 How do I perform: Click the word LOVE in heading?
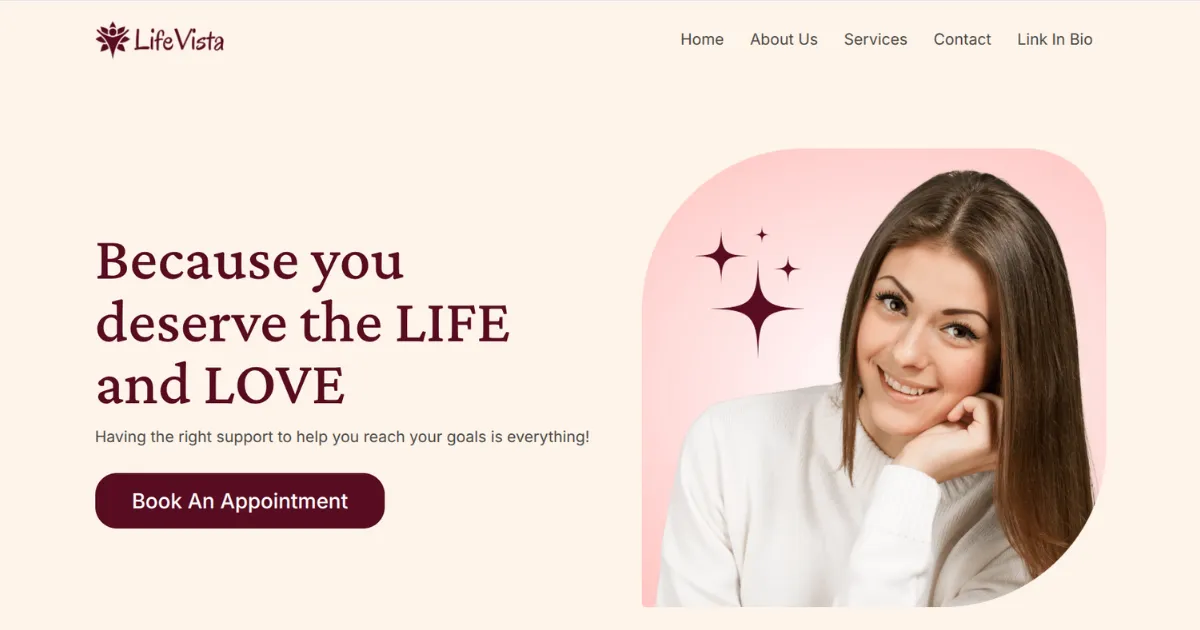(274, 386)
